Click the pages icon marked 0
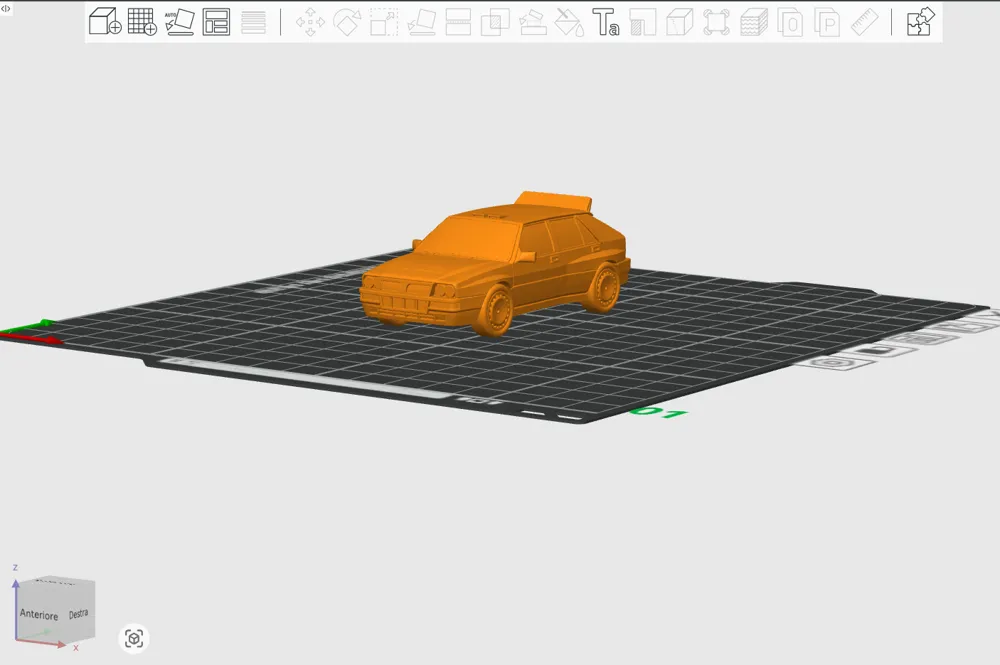The width and height of the screenshot is (1000, 665). 790,22
